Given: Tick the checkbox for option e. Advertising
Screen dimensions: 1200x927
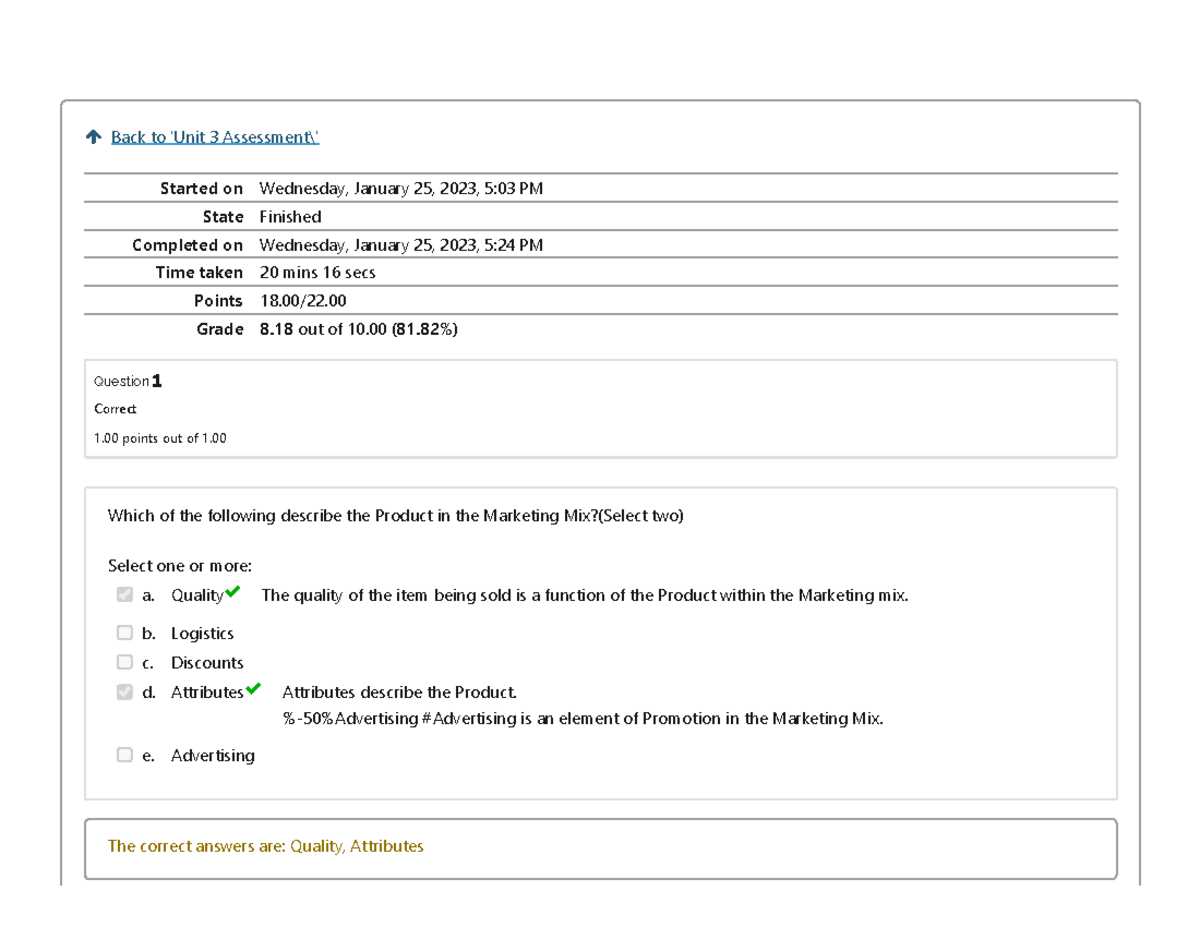Looking at the screenshot, I should (x=124, y=755).
